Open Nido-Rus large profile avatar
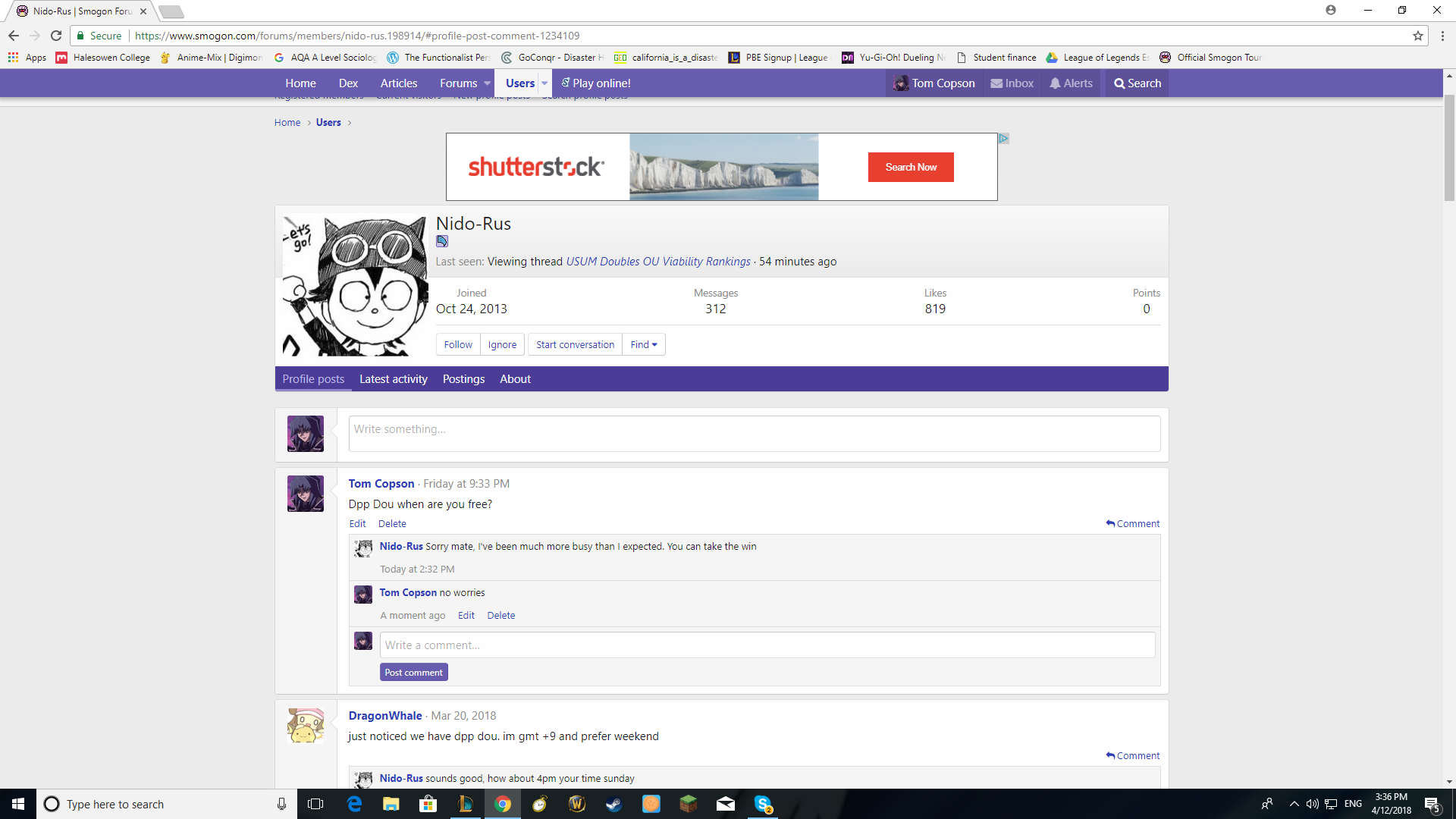Image resolution: width=1456 pixels, height=819 pixels. 355,286
